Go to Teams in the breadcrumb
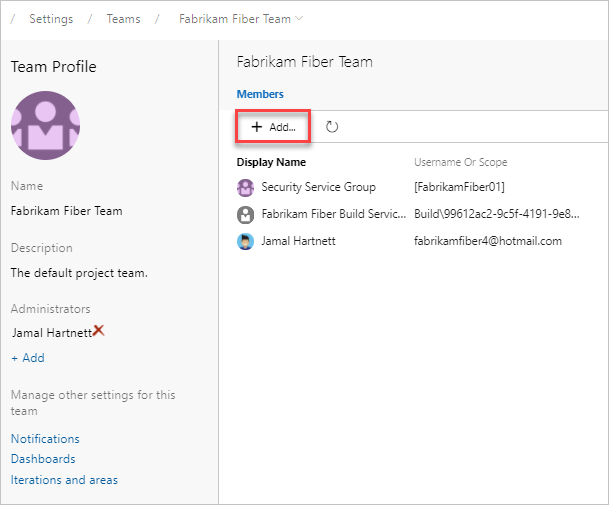Image resolution: width=609 pixels, height=505 pixels. (x=124, y=19)
